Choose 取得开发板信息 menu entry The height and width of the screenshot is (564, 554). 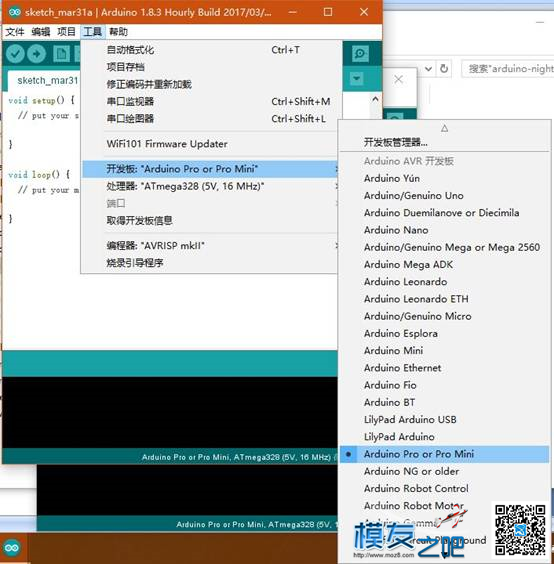(209, 220)
